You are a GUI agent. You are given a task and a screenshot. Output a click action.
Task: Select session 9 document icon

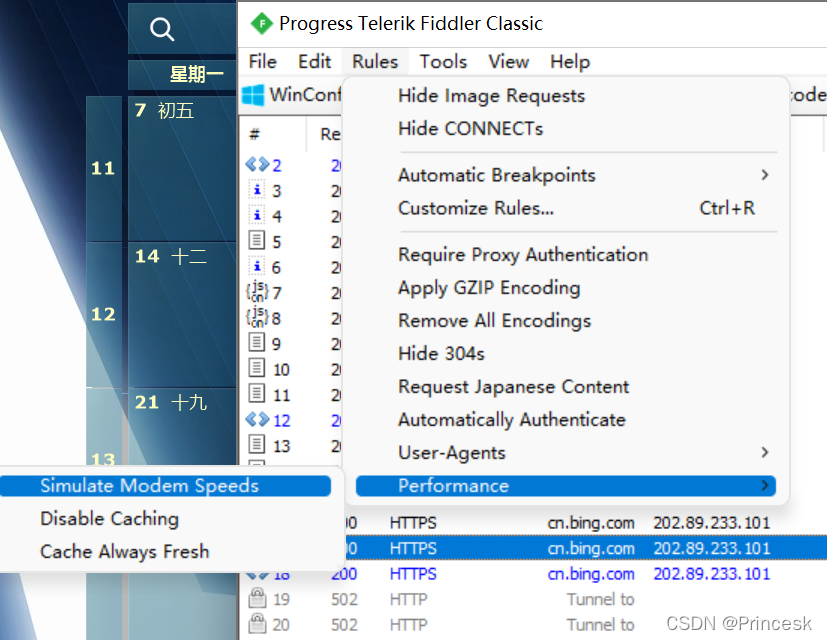click(257, 343)
